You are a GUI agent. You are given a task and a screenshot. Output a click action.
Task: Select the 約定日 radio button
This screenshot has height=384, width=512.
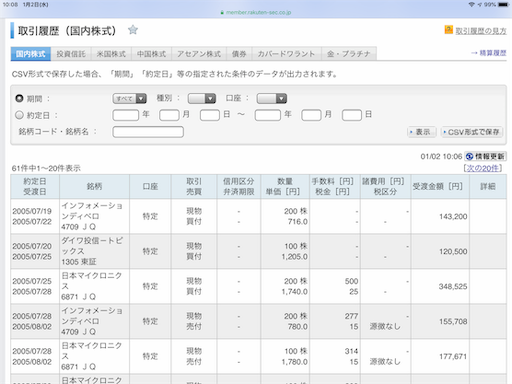[19, 115]
